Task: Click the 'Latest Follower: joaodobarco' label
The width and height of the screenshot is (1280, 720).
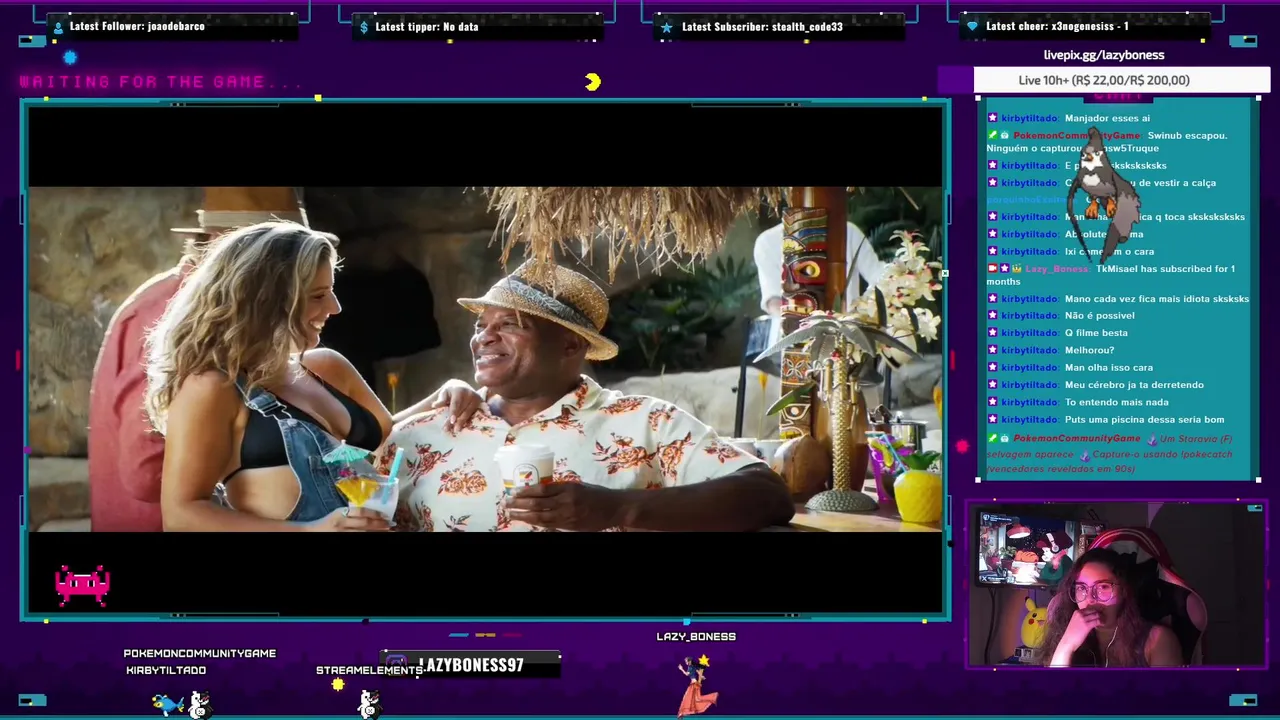Action: click(x=137, y=27)
